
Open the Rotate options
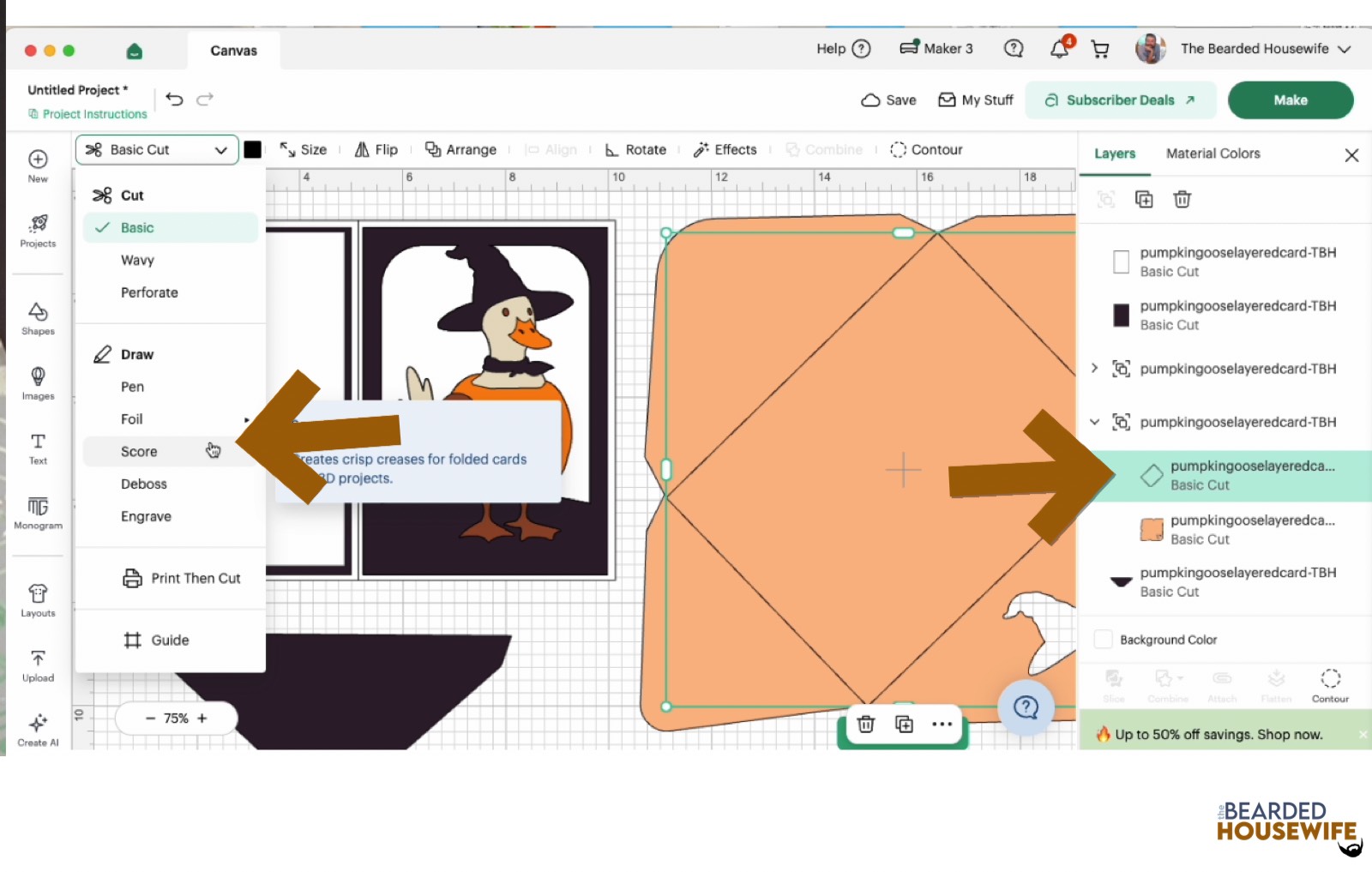[635, 150]
